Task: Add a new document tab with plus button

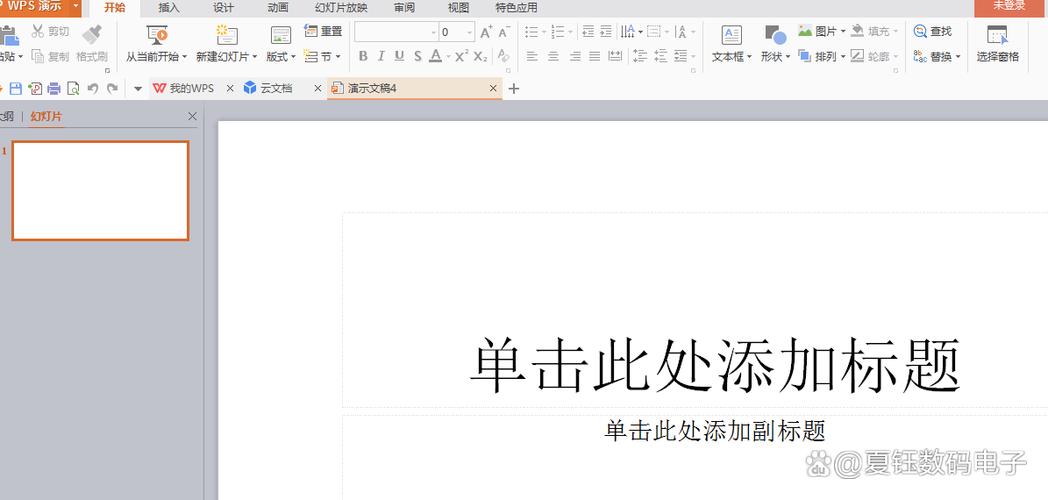Action: (x=513, y=88)
